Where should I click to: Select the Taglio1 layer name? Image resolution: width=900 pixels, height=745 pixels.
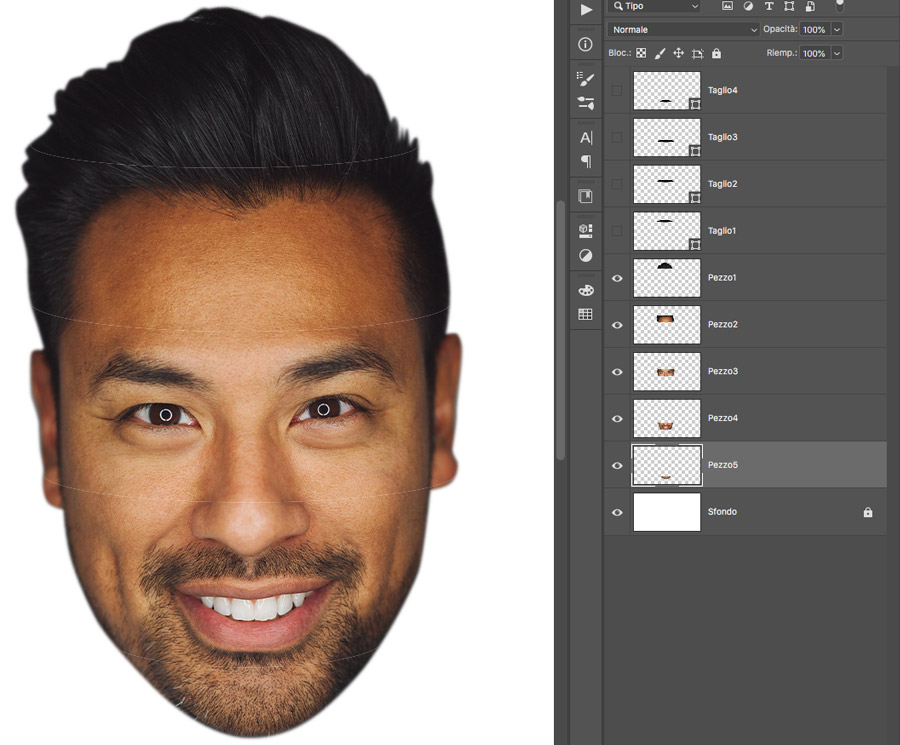click(x=721, y=231)
